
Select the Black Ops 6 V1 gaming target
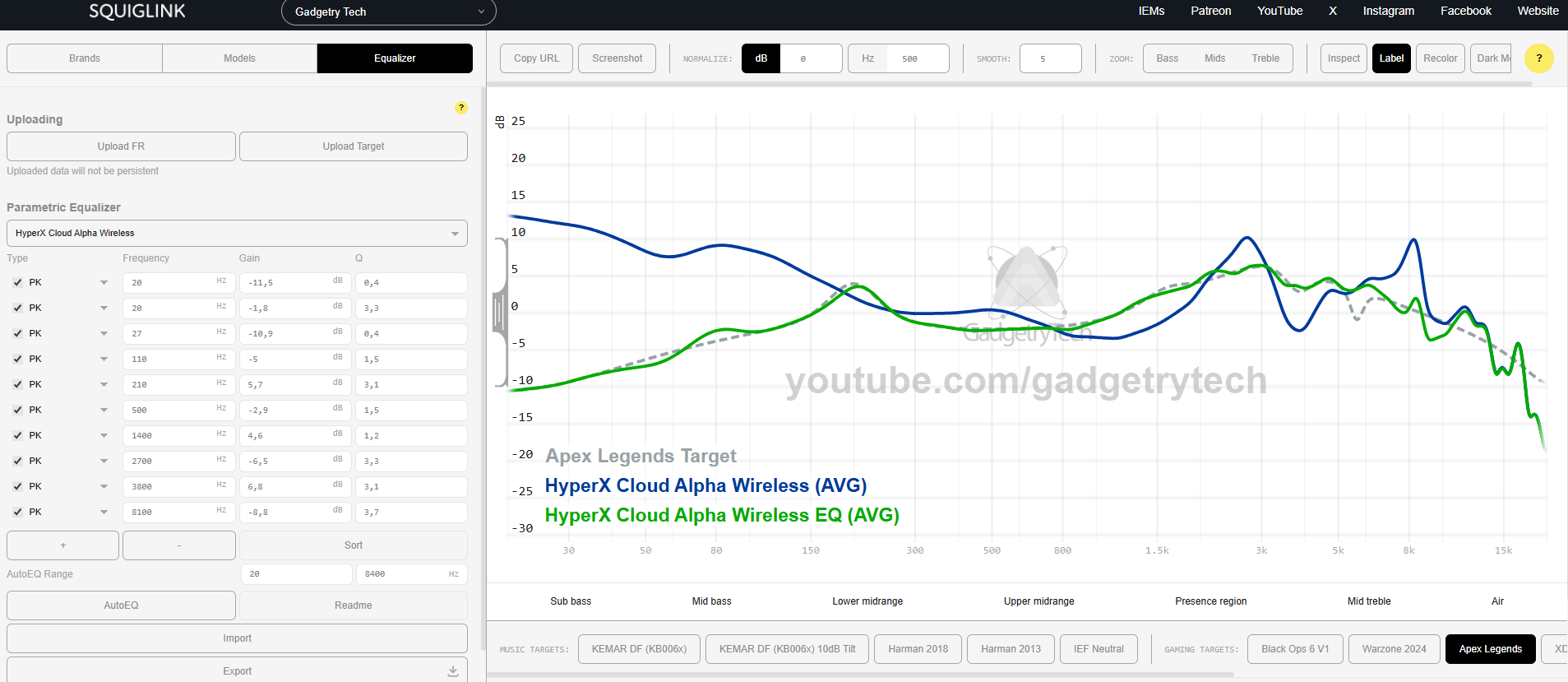(1295, 649)
